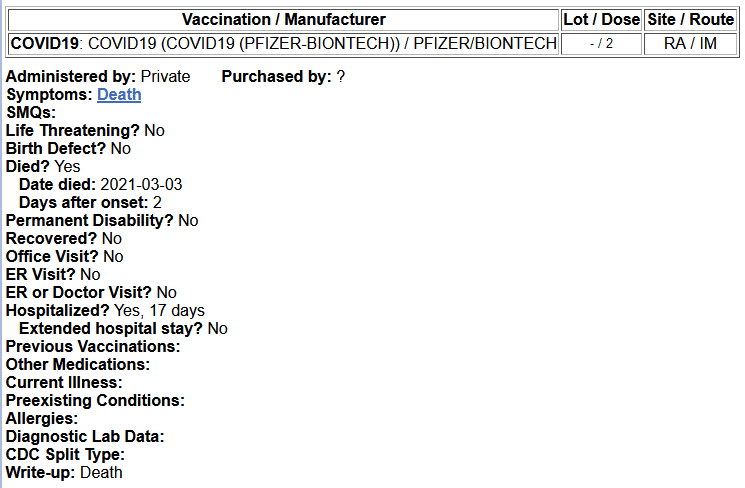Click the Vaccination / Manufacturer column header
This screenshot has width=745, height=488.
click(x=283, y=19)
